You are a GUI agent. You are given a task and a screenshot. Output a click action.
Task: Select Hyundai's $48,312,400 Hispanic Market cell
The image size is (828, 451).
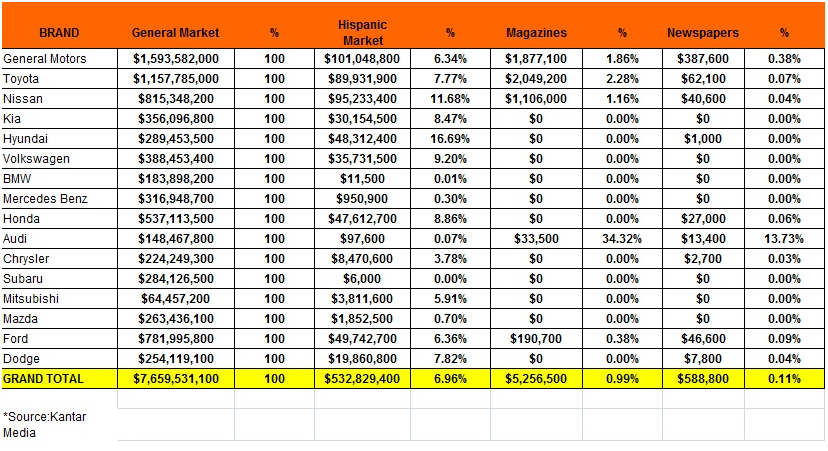[x=362, y=139]
